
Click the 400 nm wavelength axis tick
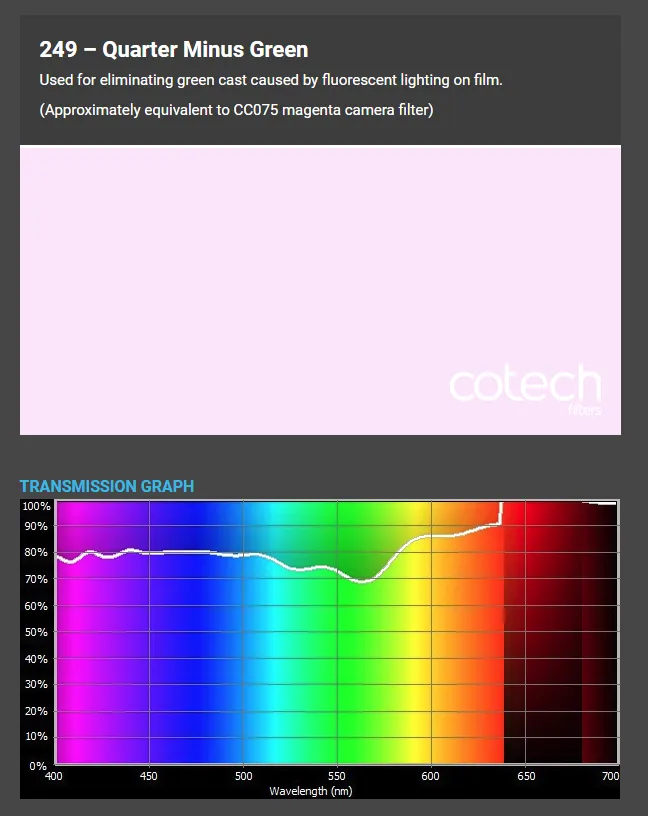pos(55,776)
